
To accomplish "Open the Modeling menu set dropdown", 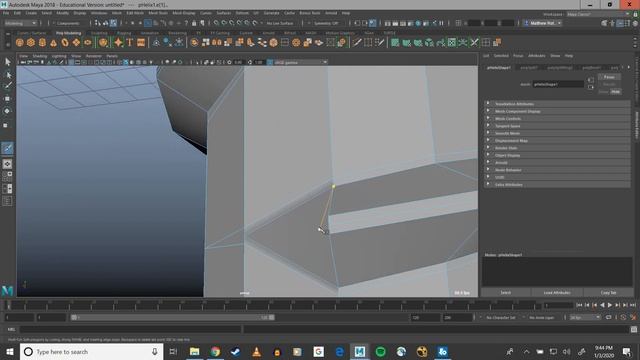I will [20, 23].
